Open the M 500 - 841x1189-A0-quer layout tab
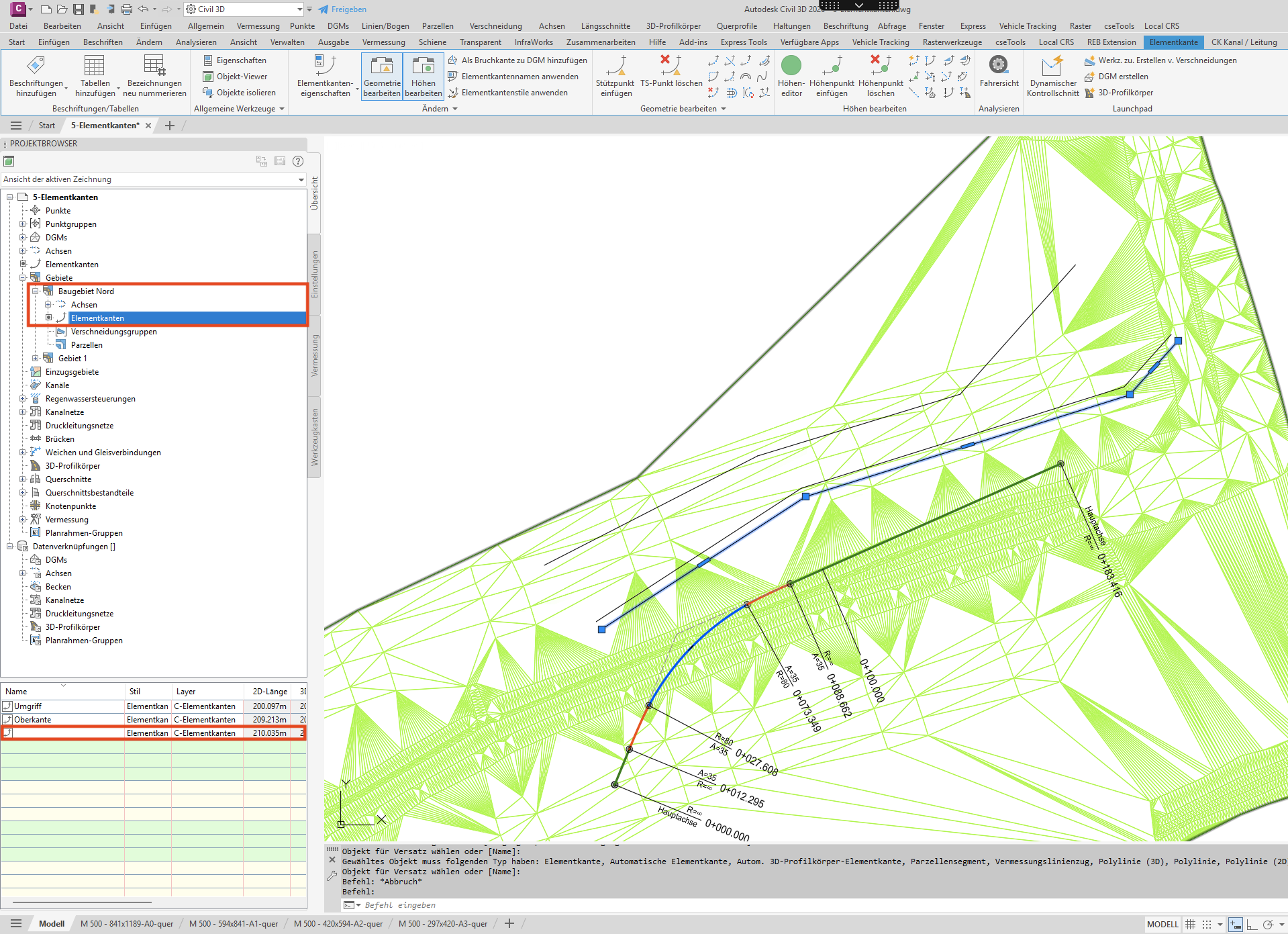The width and height of the screenshot is (1288, 934). (127, 924)
